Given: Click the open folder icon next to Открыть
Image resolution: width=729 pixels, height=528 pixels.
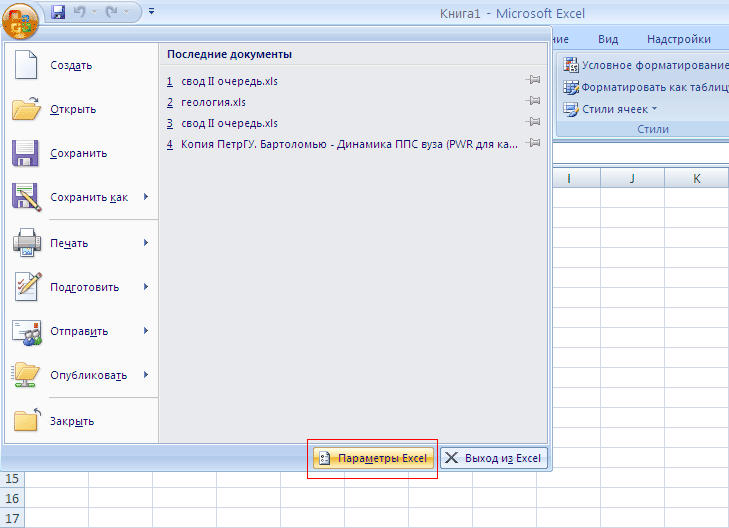Looking at the screenshot, I should coord(27,109).
